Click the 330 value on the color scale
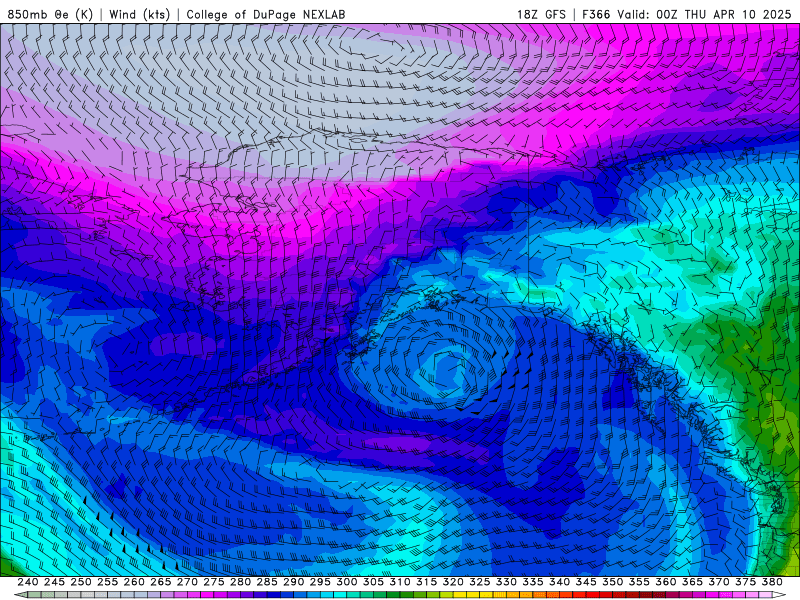 (506, 582)
